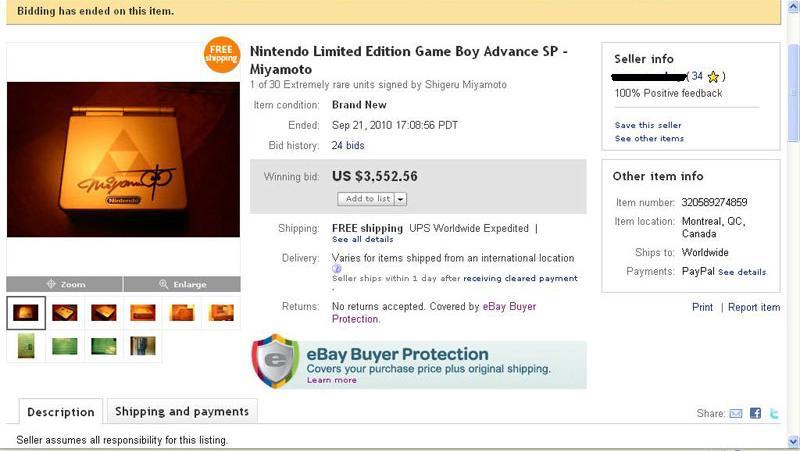Screen dimensions: 800x451
Task: Click the Report item link
Action: click(754, 307)
